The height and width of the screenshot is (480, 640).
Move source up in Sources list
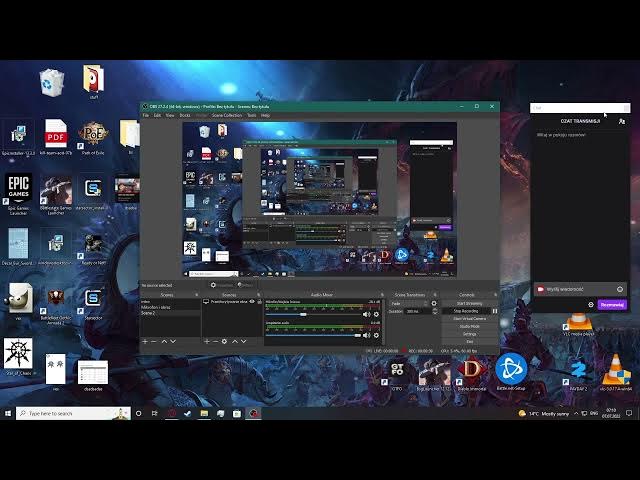click(x=235, y=341)
